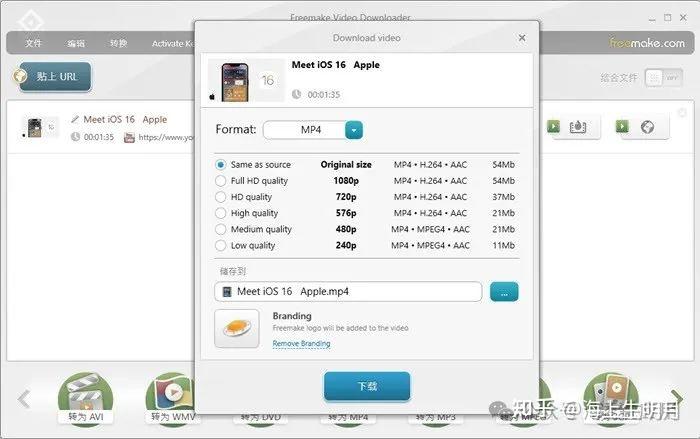This screenshot has width=700, height=439.
Task: Click the film-burn icon in the video row
Action: point(578,127)
